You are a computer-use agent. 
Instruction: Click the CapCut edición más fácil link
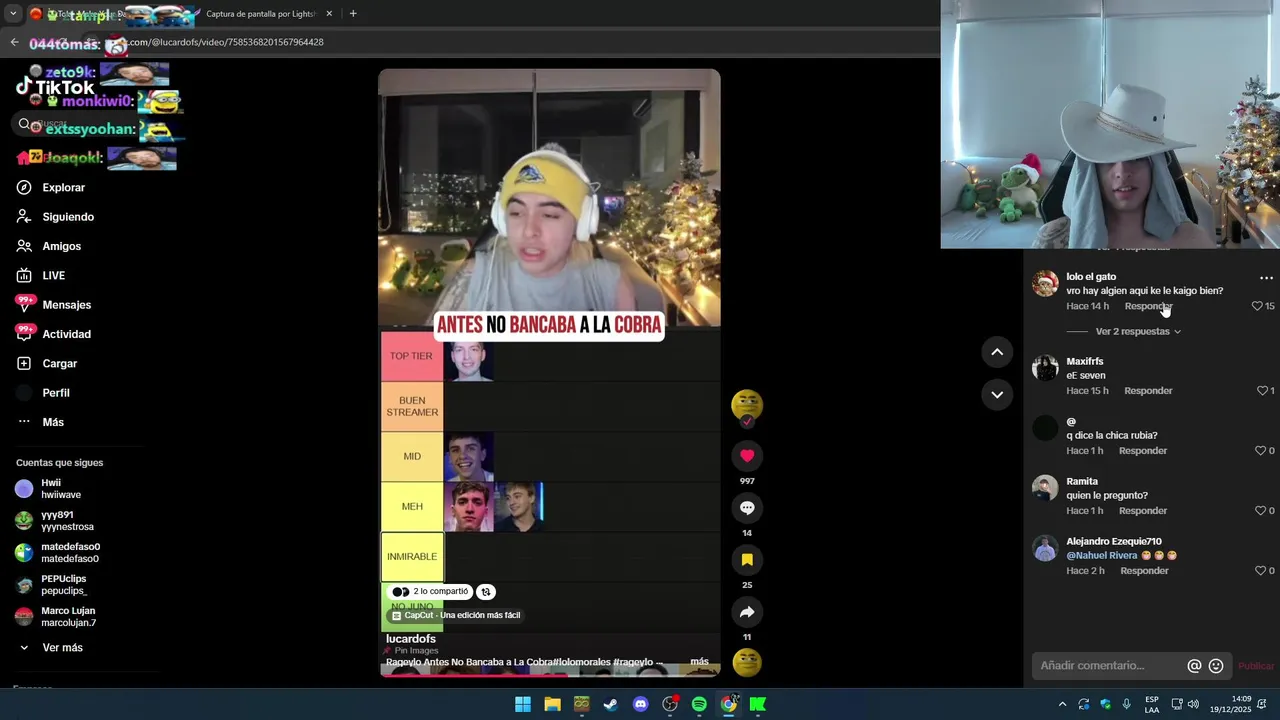[x=456, y=615]
